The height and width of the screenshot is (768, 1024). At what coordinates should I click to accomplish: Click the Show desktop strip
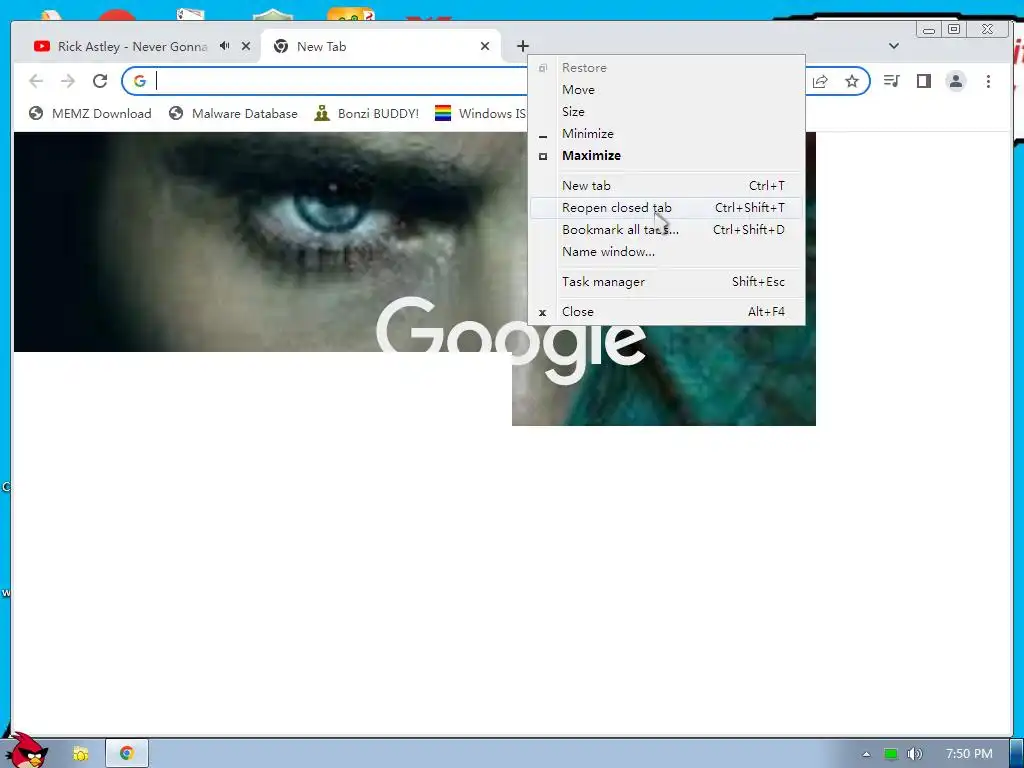[x=1017, y=753]
